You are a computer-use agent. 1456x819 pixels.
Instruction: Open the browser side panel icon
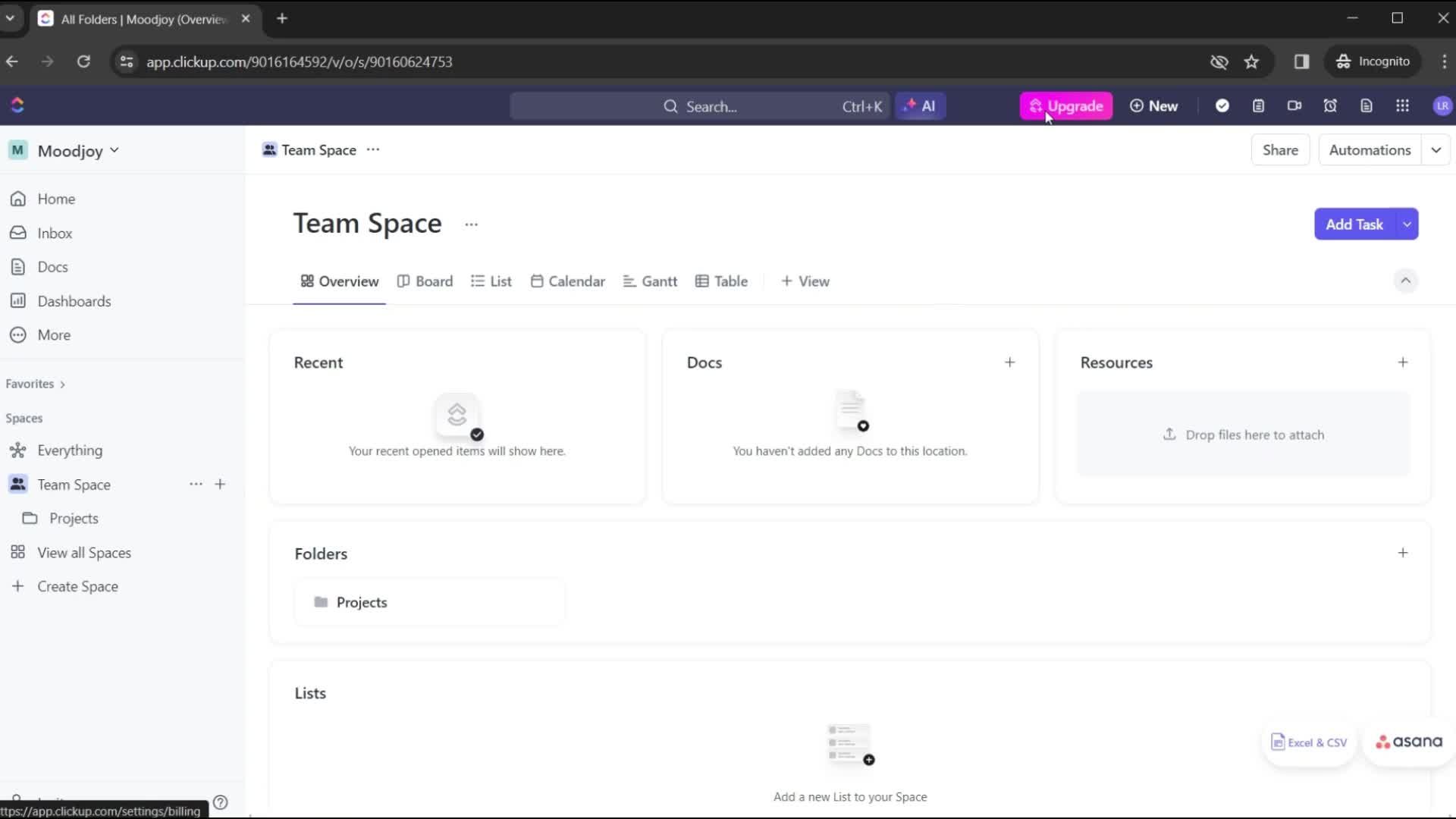click(x=1301, y=61)
